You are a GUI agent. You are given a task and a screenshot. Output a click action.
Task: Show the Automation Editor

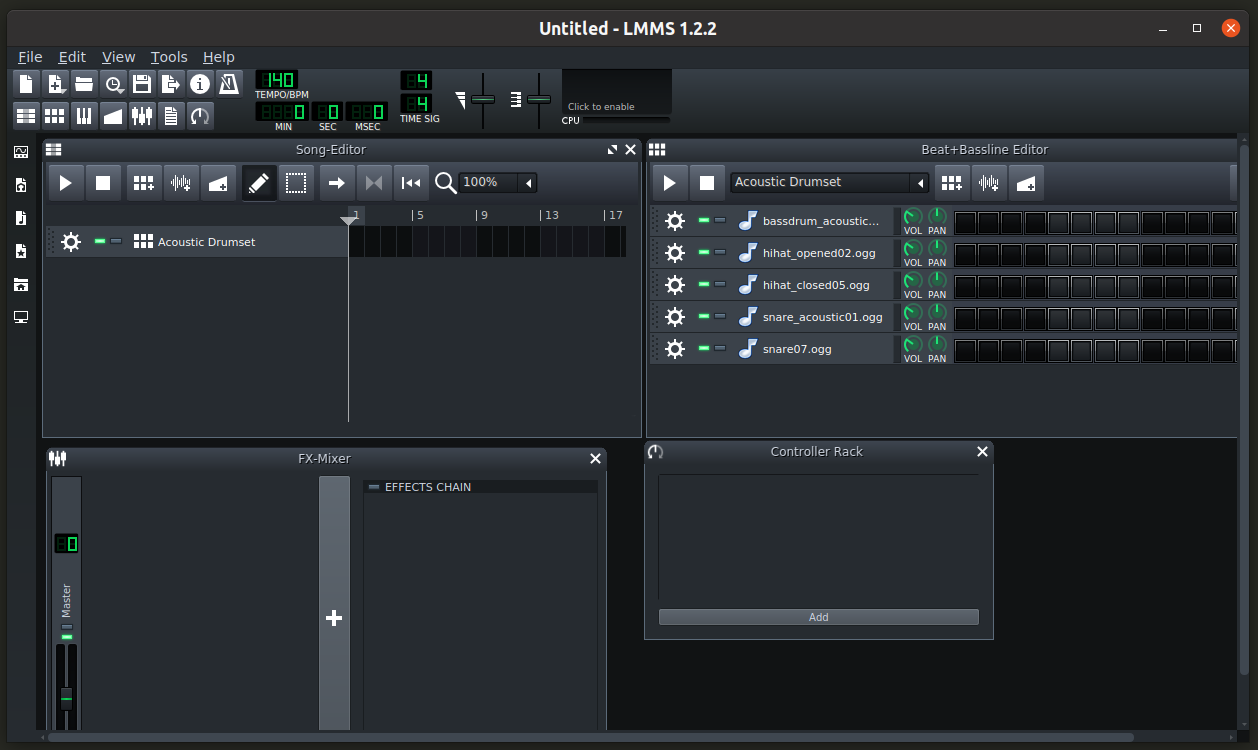coord(113,116)
